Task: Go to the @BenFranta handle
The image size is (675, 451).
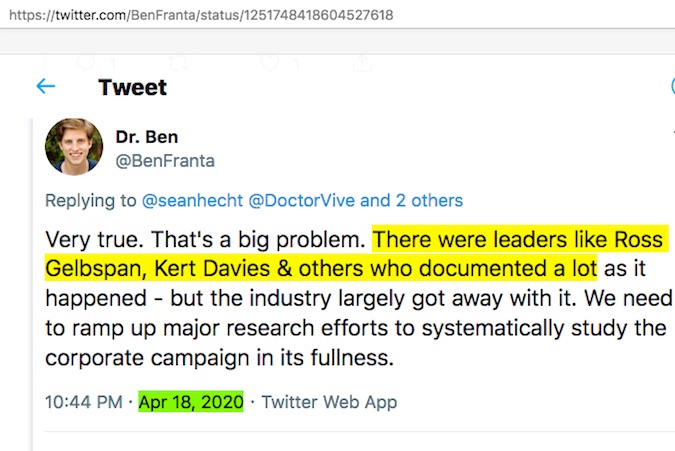Action: (x=165, y=160)
